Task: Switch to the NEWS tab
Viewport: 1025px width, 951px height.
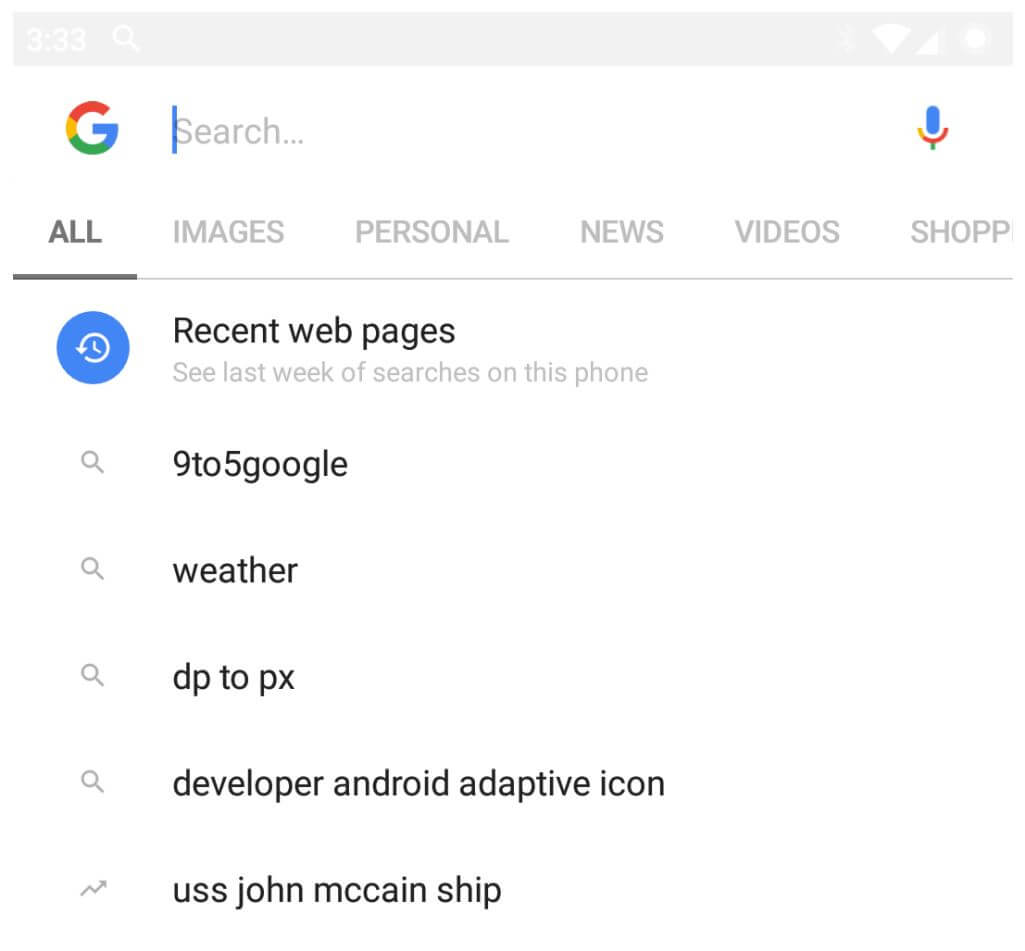Action: [621, 232]
